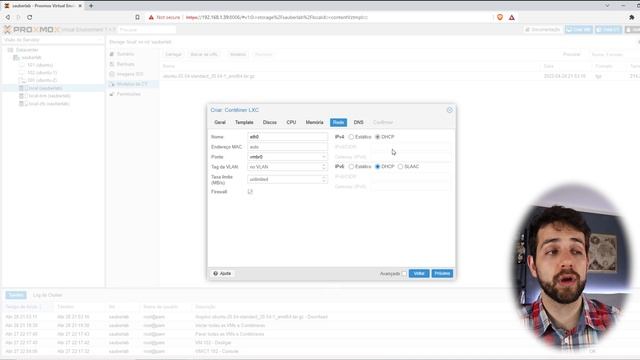The width and height of the screenshot is (640, 360).
Task: Open the Brave Shields lion icon
Action: click(x=500, y=17)
